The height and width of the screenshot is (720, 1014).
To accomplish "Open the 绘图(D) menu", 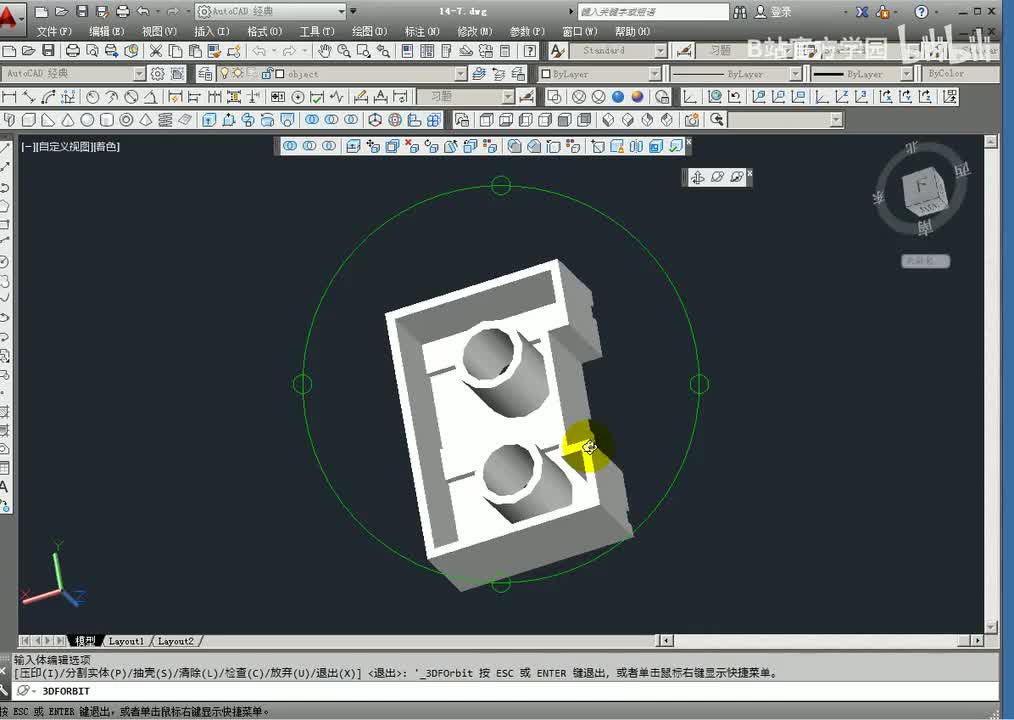I will 370,31.
